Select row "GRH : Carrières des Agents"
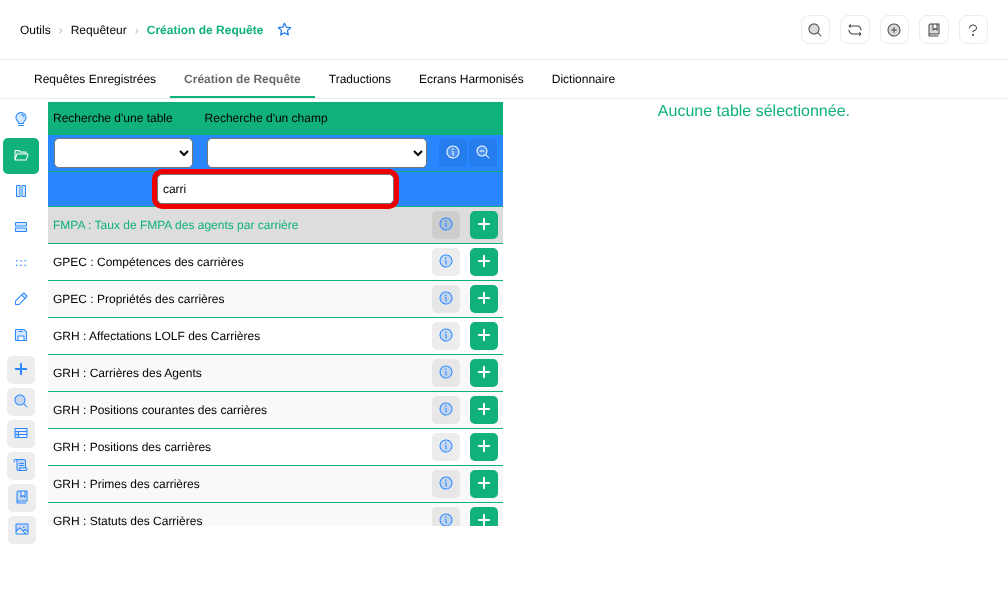Viewport: 1008px width, 600px height. tap(275, 373)
